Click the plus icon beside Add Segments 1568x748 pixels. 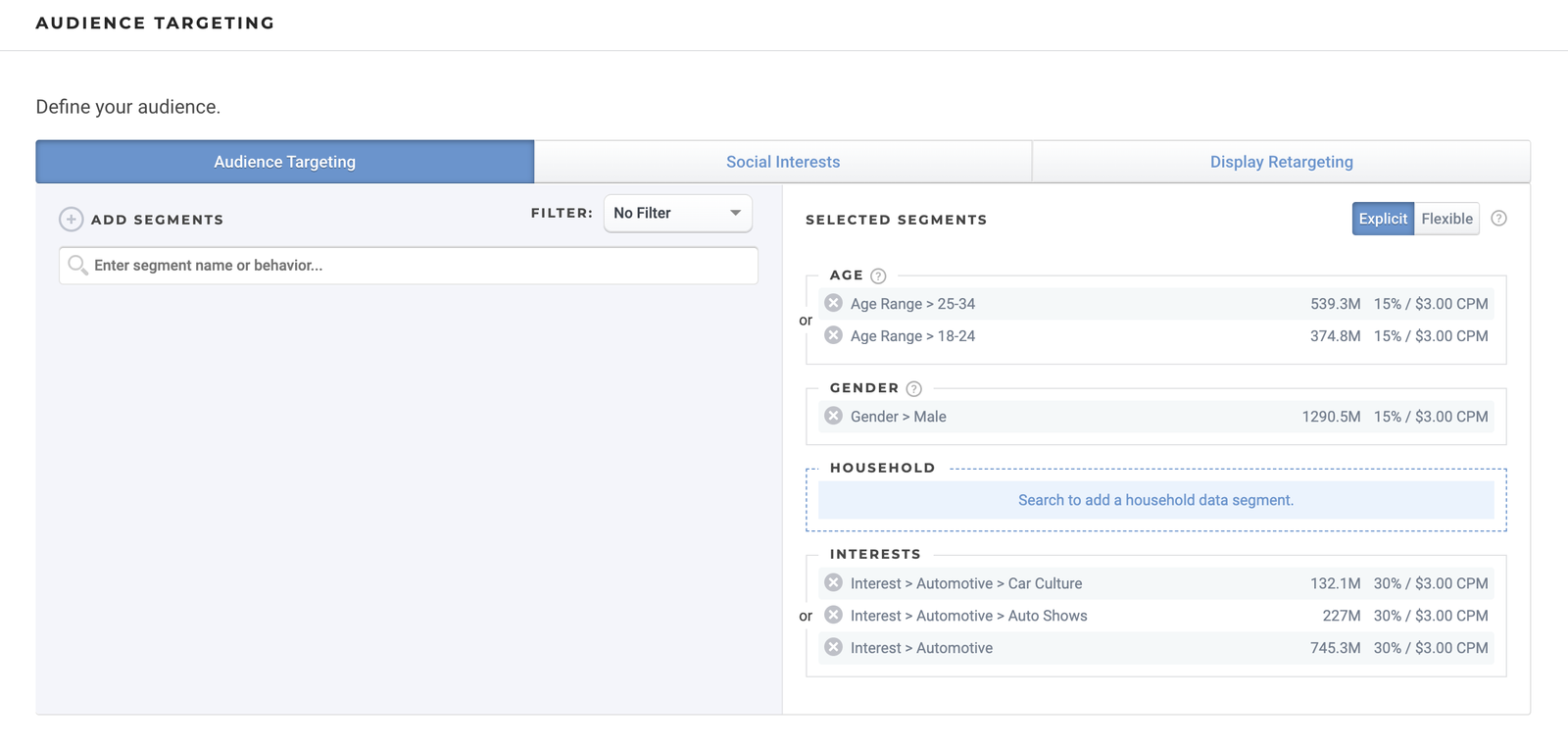click(x=71, y=220)
